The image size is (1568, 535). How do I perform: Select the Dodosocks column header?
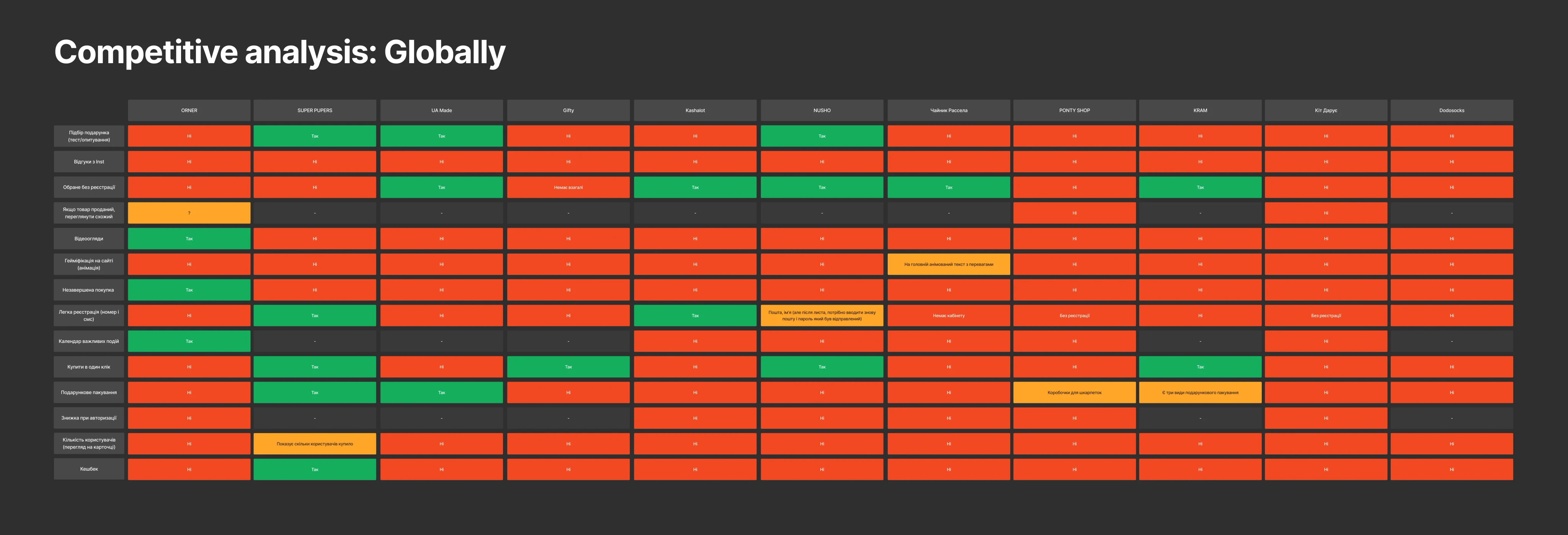(x=1452, y=110)
